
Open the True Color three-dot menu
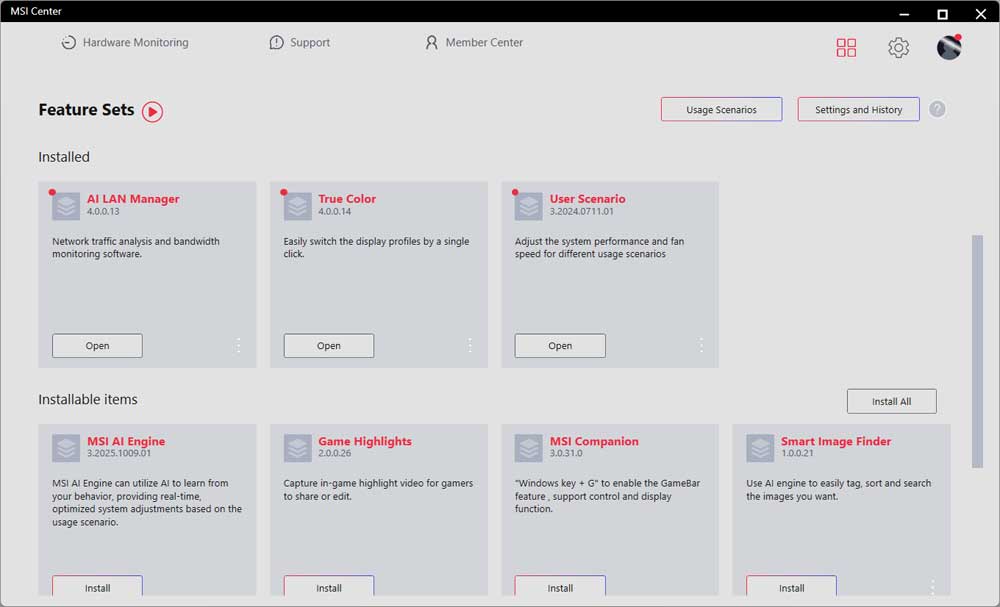pyautogui.click(x=470, y=345)
